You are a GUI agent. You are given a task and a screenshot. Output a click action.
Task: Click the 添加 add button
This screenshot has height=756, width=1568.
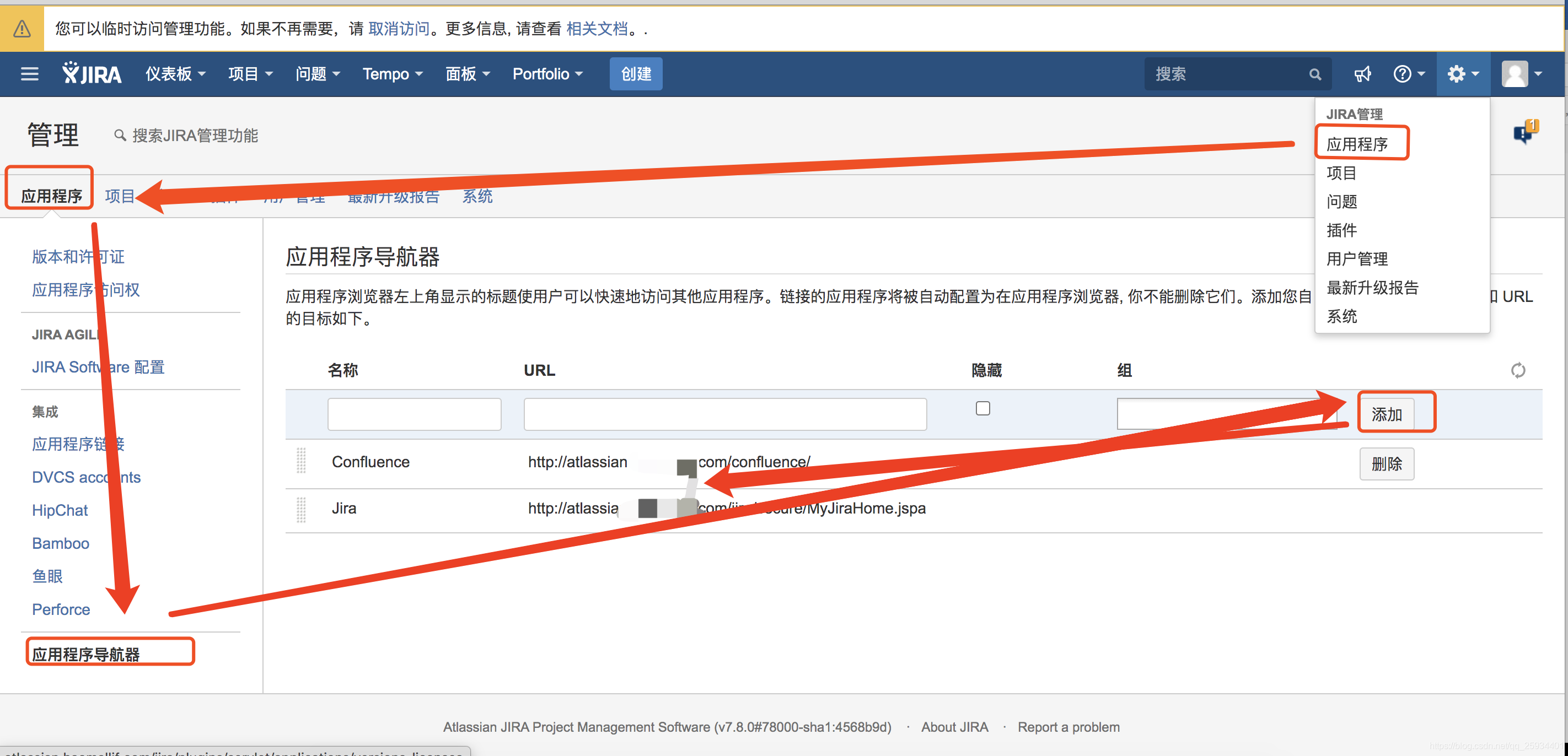(x=1386, y=414)
